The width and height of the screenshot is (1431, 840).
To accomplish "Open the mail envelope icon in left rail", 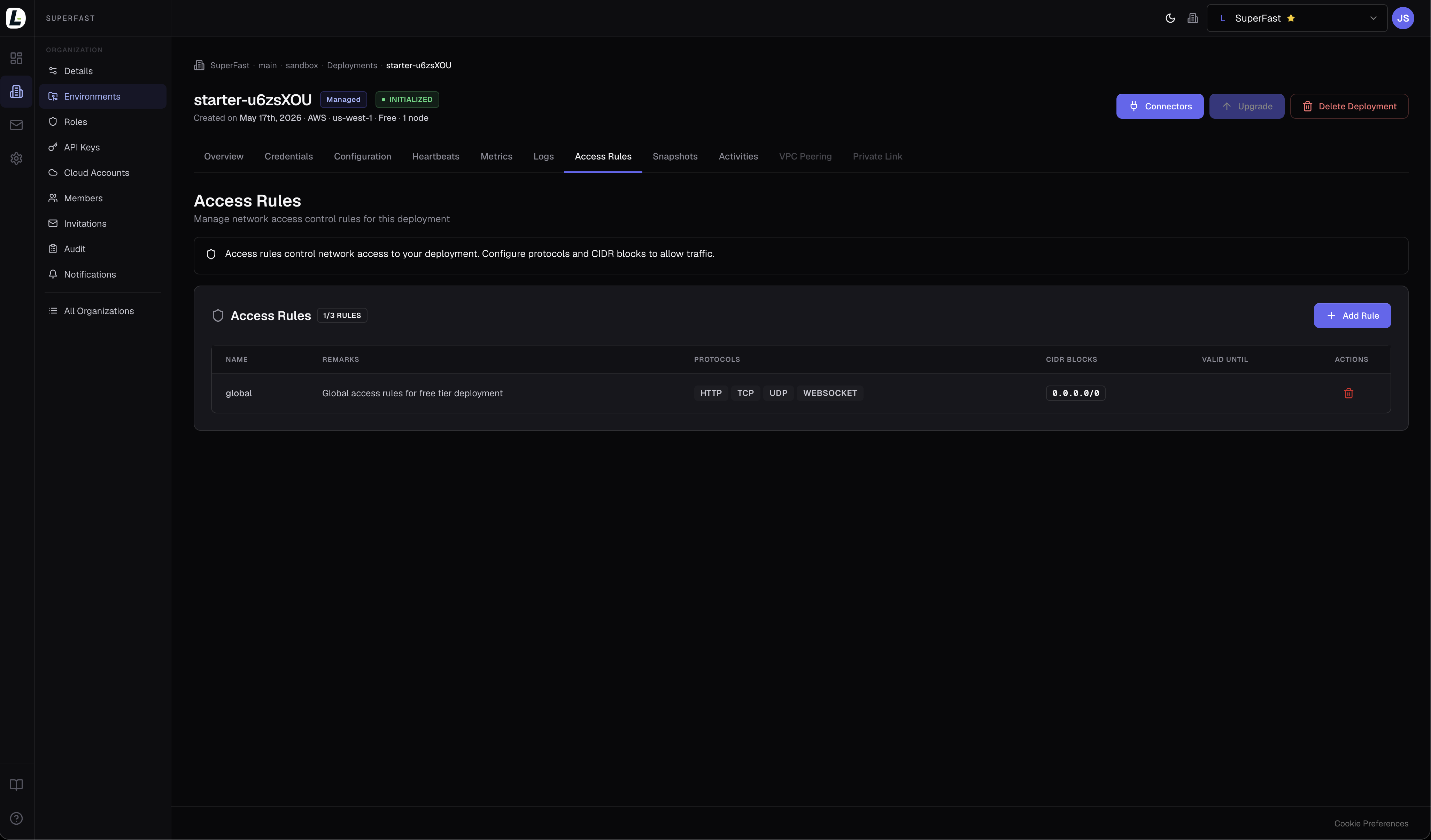I will click(16, 125).
